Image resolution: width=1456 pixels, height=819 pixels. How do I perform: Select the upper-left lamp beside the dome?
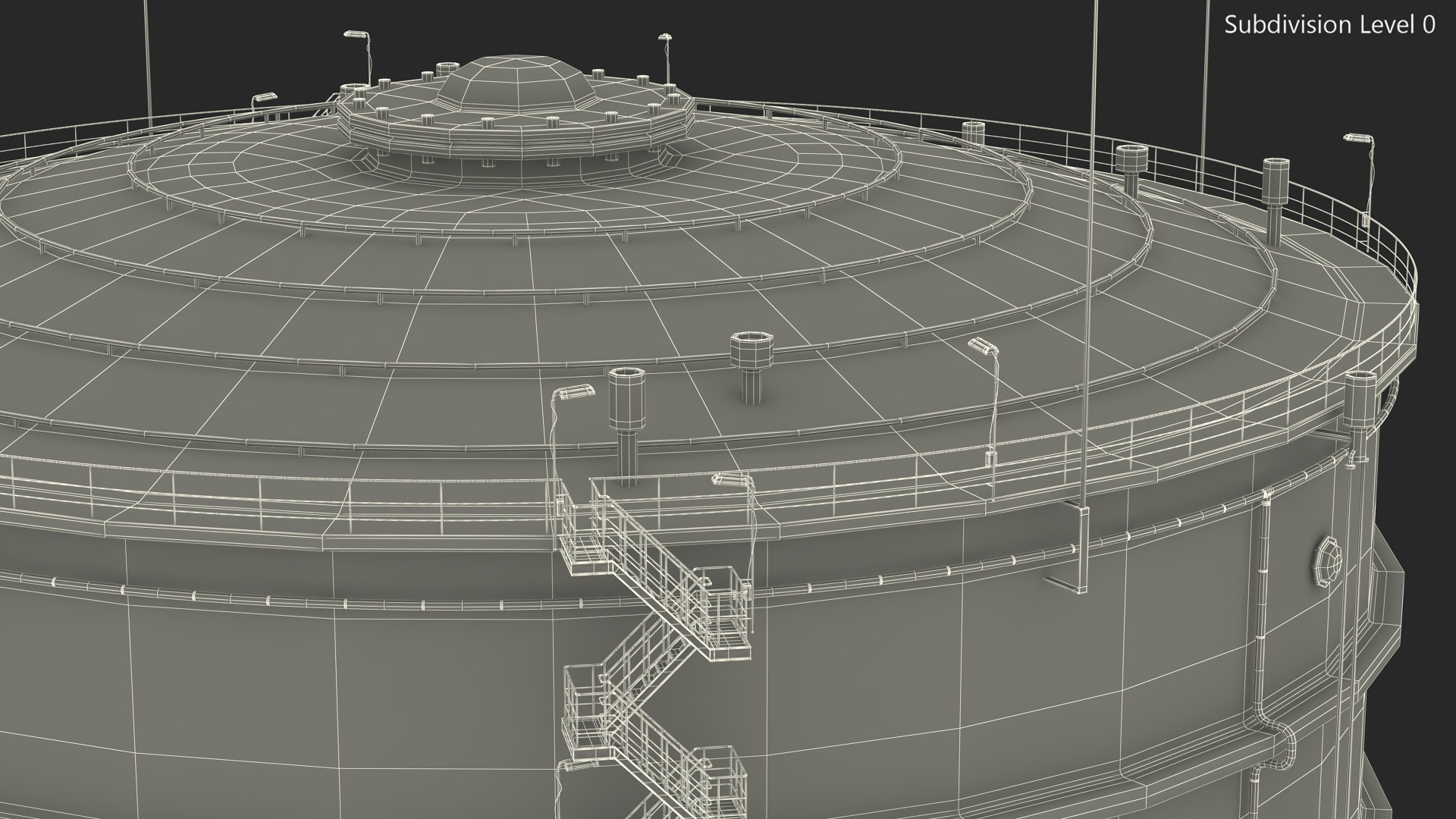355,35
